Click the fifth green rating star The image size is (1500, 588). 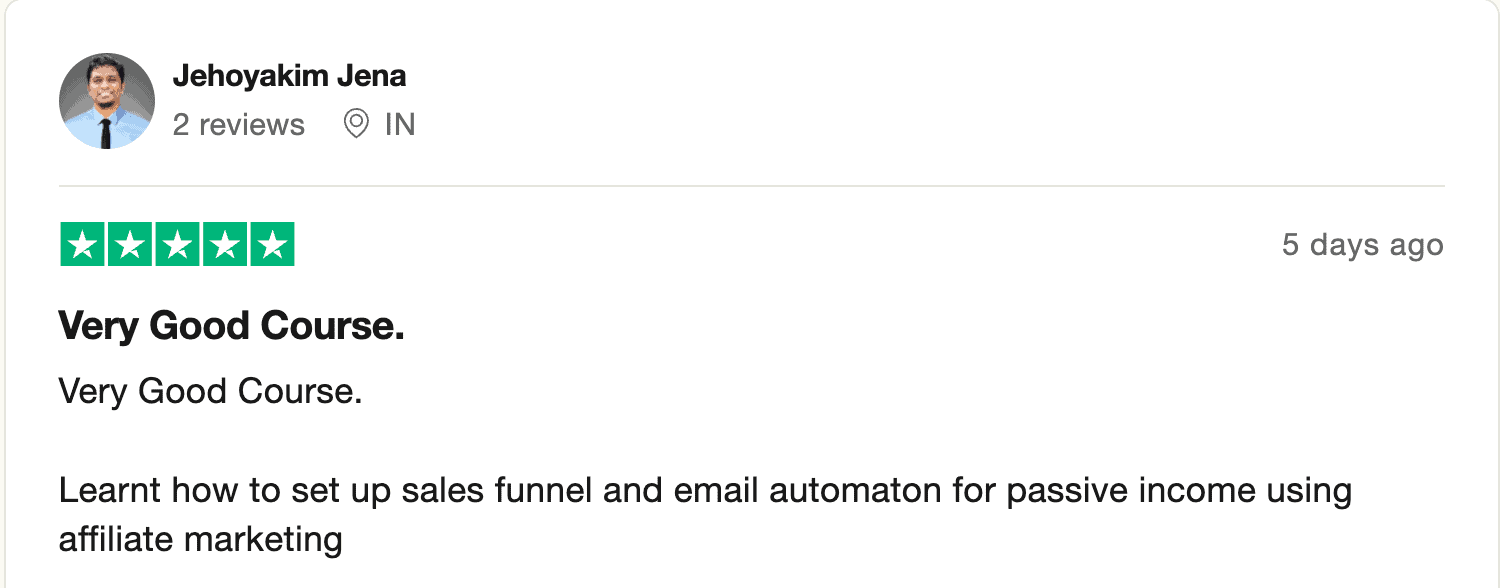[x=271, y=245]
